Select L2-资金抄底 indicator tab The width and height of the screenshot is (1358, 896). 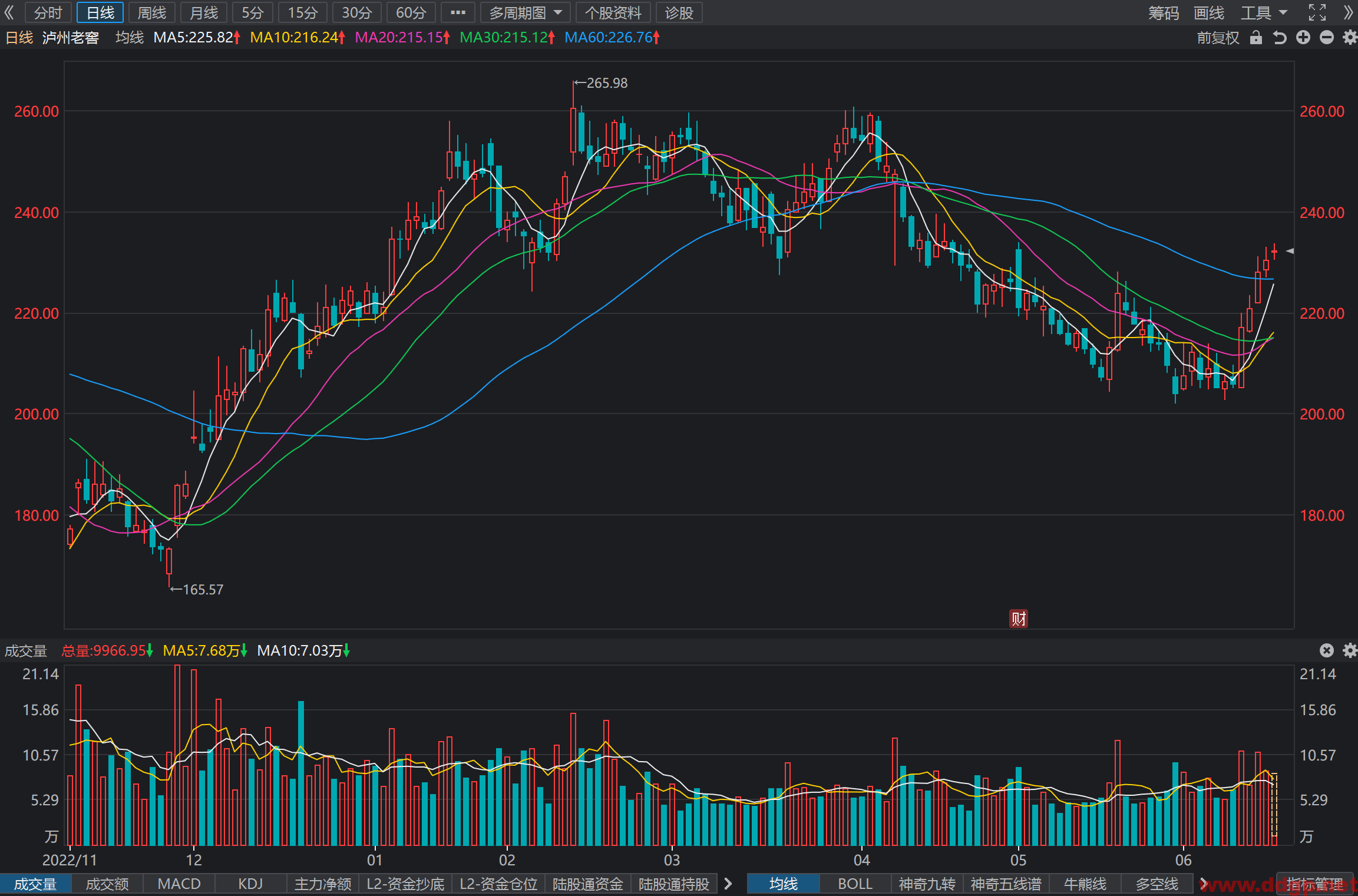(405, 884)
